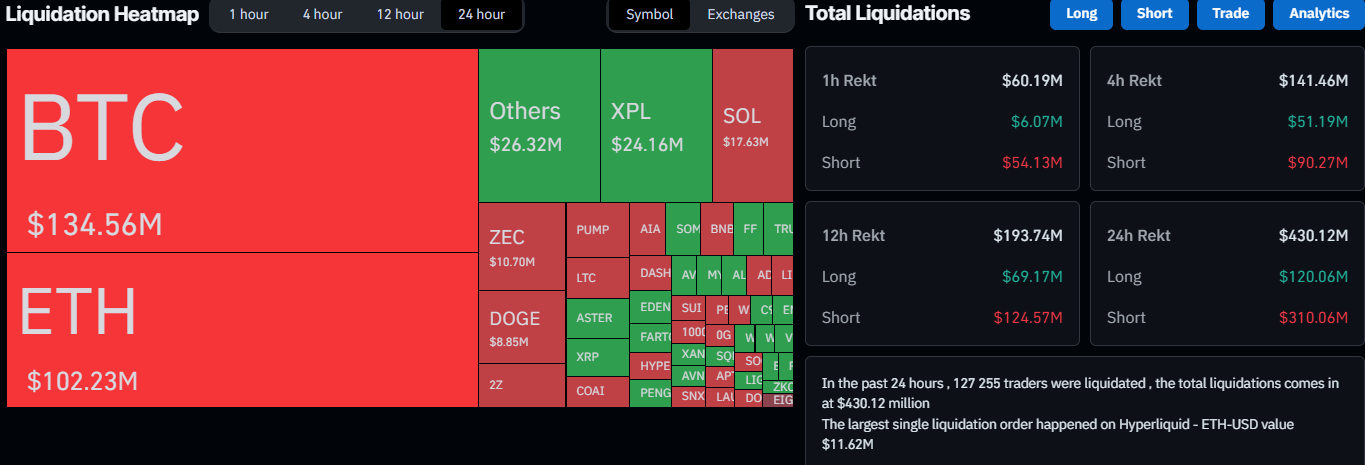Click the blue Short button
The height and width of the screenshot is (465, 1365).
1154,14
